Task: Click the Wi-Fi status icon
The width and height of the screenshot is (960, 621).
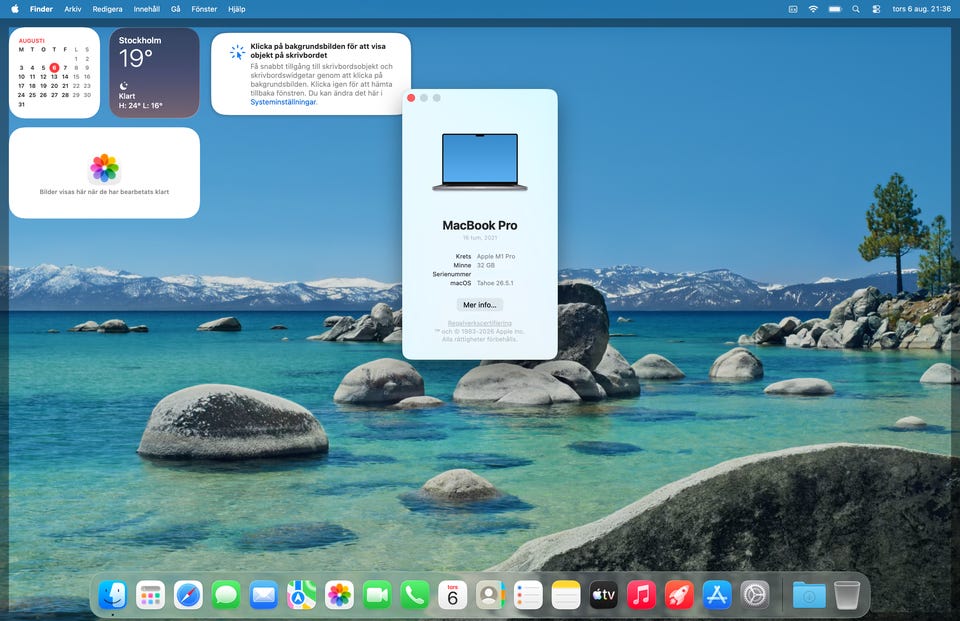Action: pos(813,9)
